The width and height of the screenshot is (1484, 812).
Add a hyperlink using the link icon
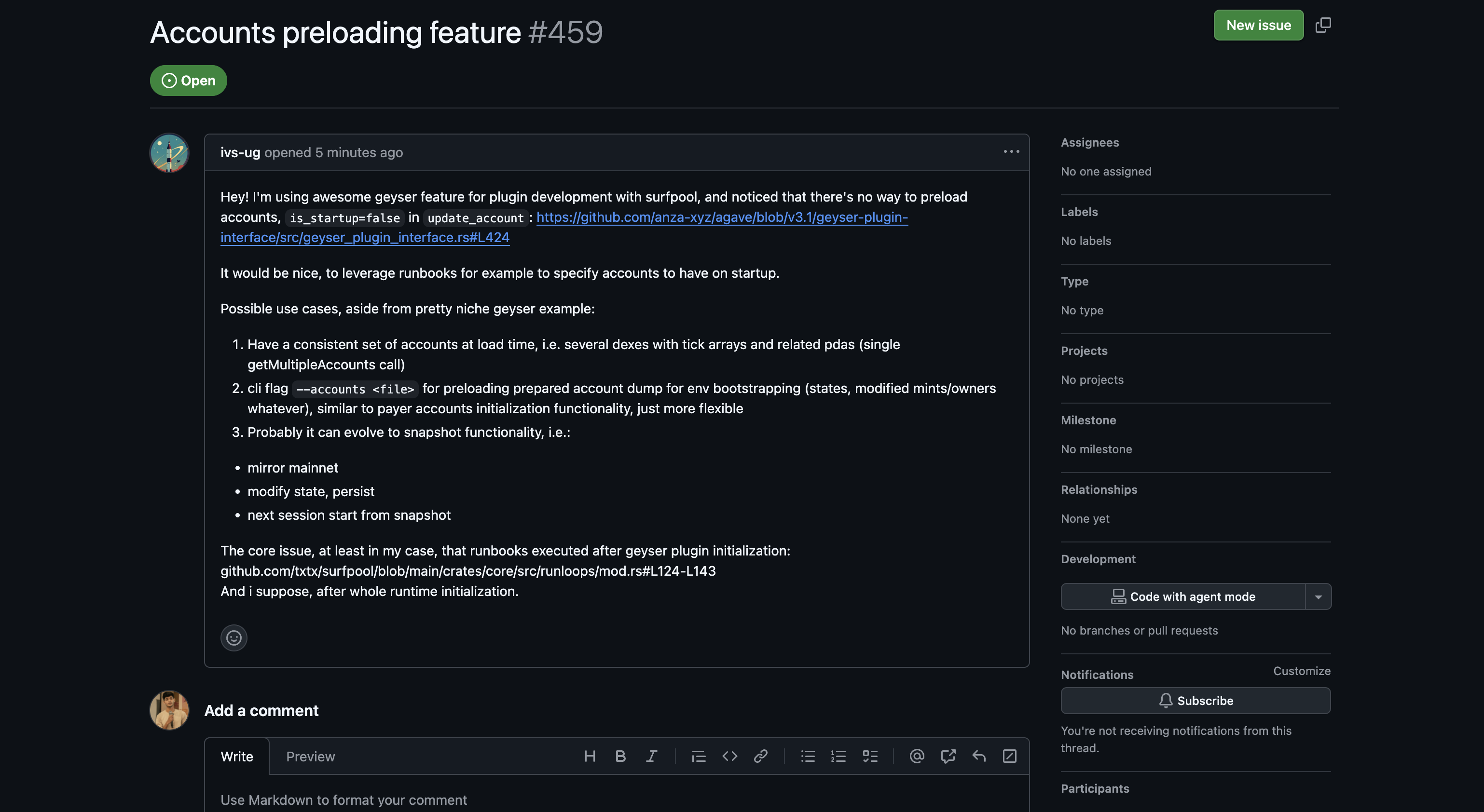coord(761,756)
